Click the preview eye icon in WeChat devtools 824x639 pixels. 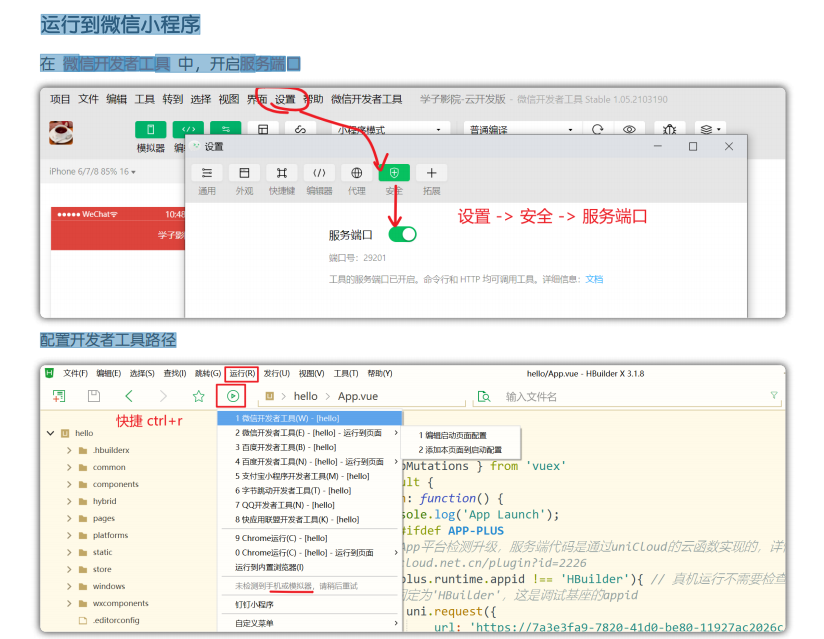[x=629, y=129]
